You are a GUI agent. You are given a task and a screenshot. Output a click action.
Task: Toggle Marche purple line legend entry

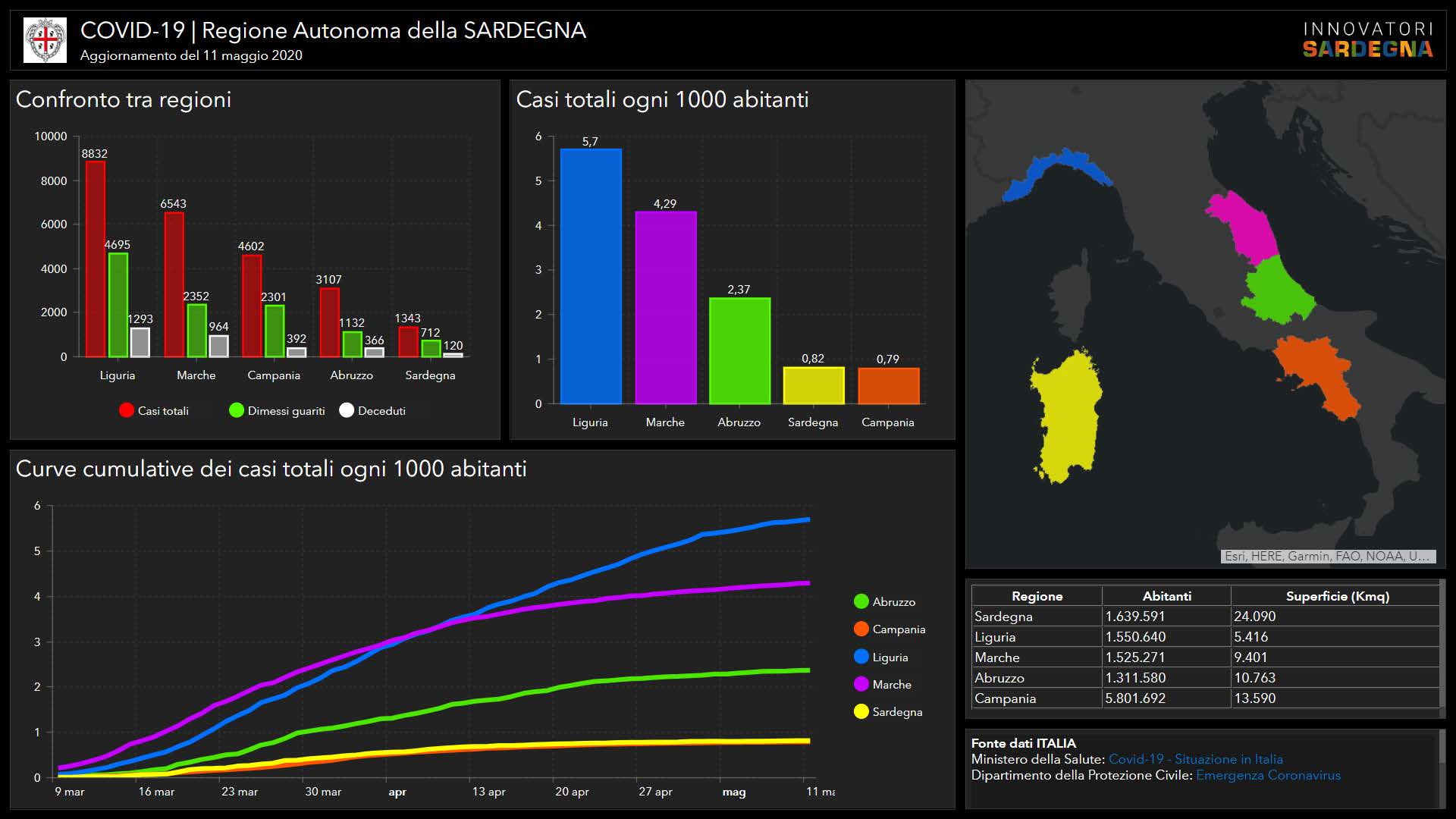coord(861,684)
